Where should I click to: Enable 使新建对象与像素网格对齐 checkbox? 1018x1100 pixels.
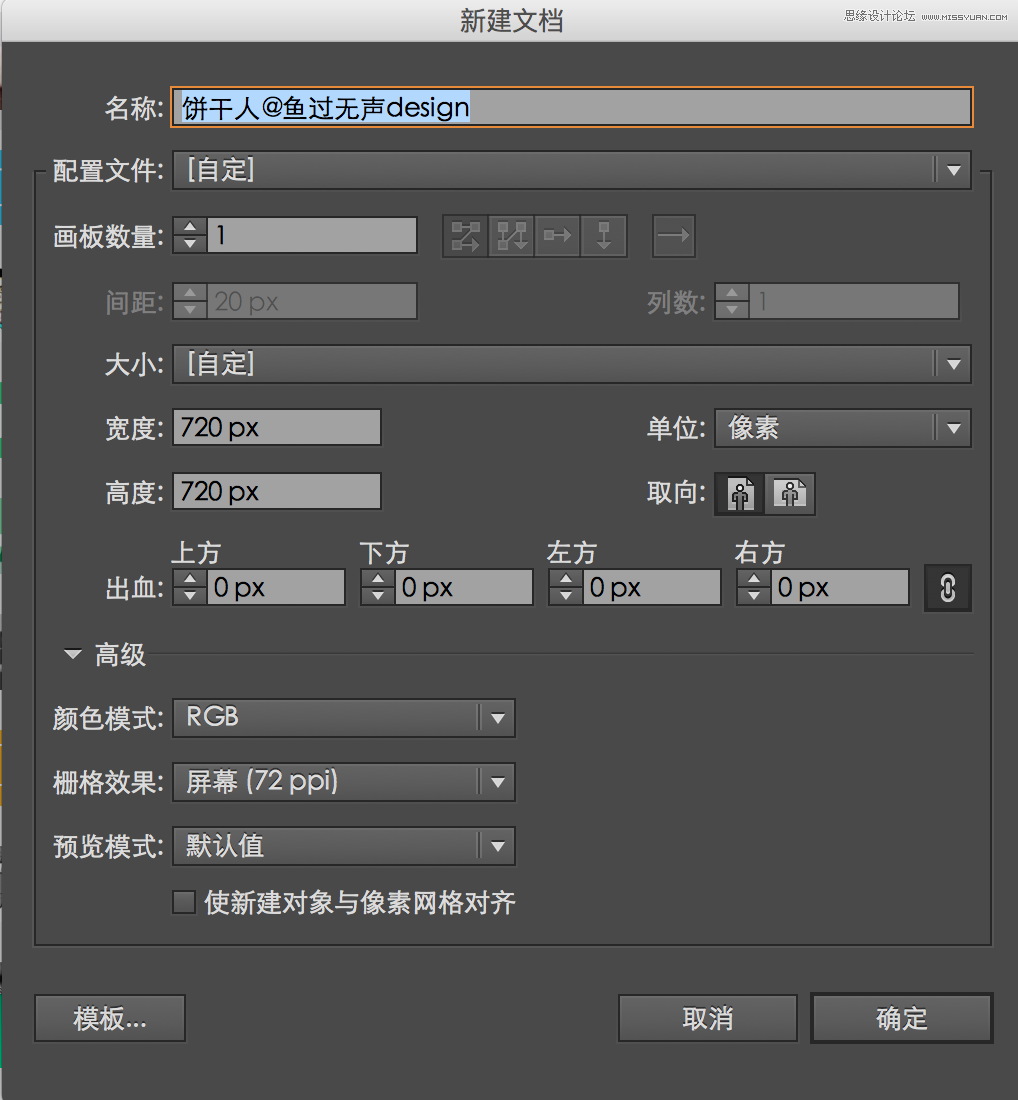[x=183, y=901]
